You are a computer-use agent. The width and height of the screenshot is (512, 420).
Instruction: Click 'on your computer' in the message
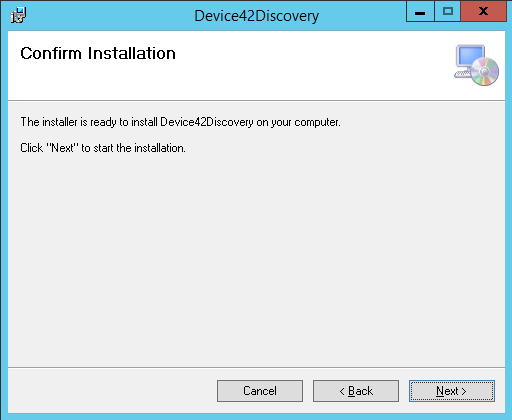(x=298, y=122)
